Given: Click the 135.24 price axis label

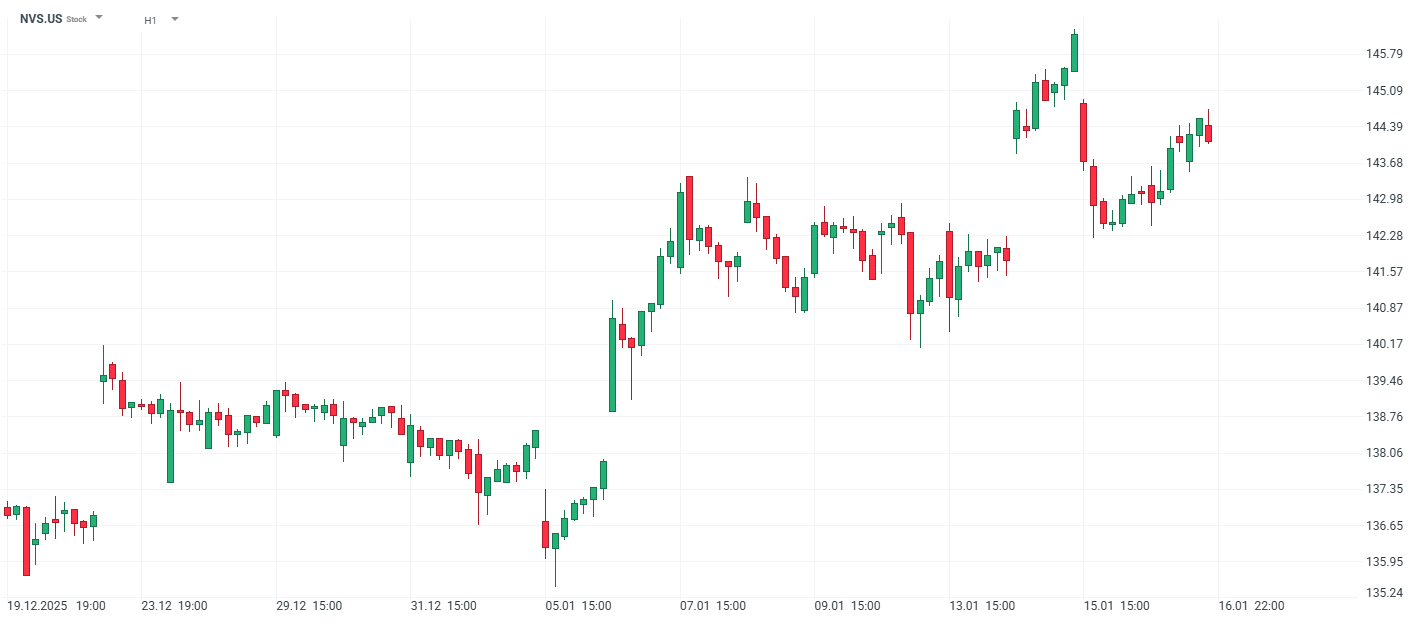Looking at the screenshot, I should [x=1383, y=593].
